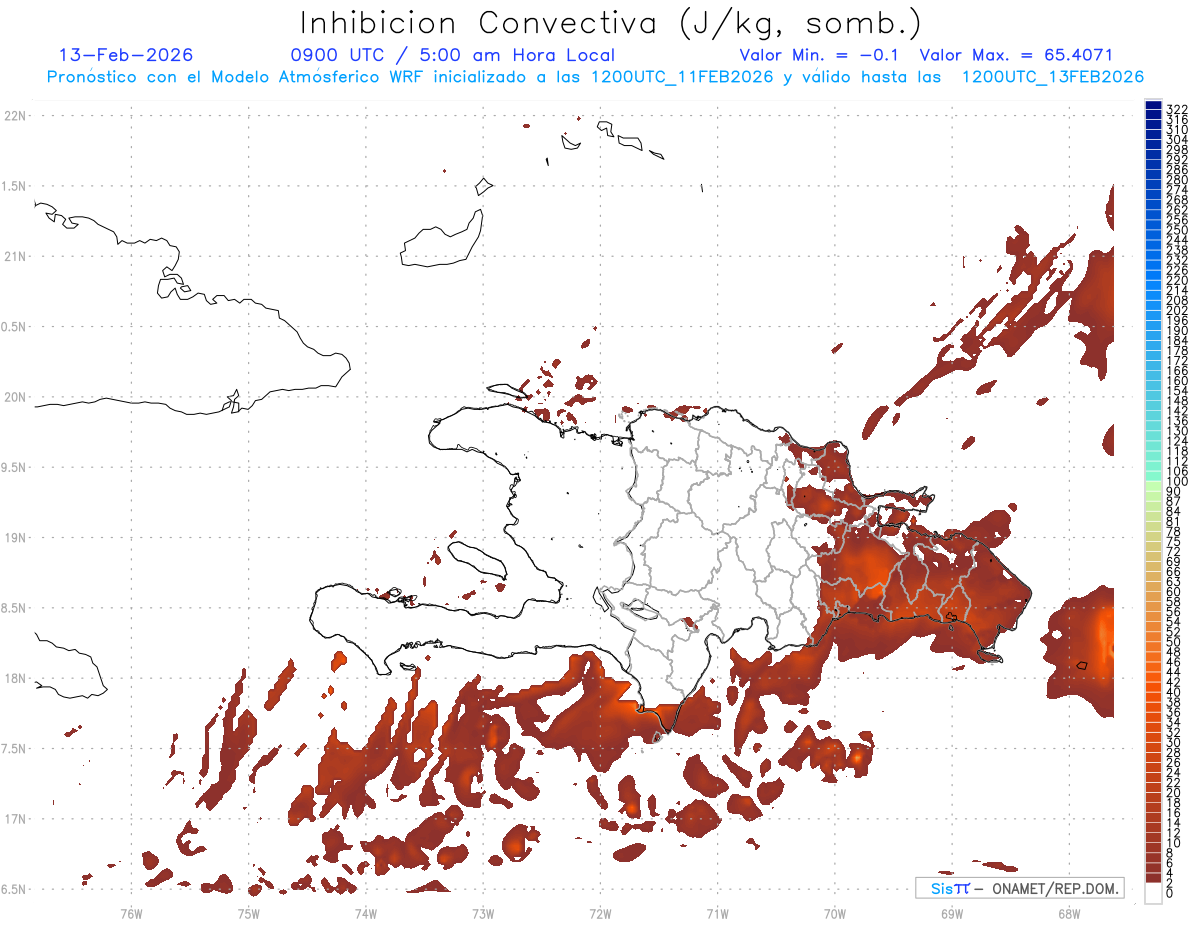Click the "0" value at the scale bottom
This screenshot has width=1200, height=927.
point(1171,894)
